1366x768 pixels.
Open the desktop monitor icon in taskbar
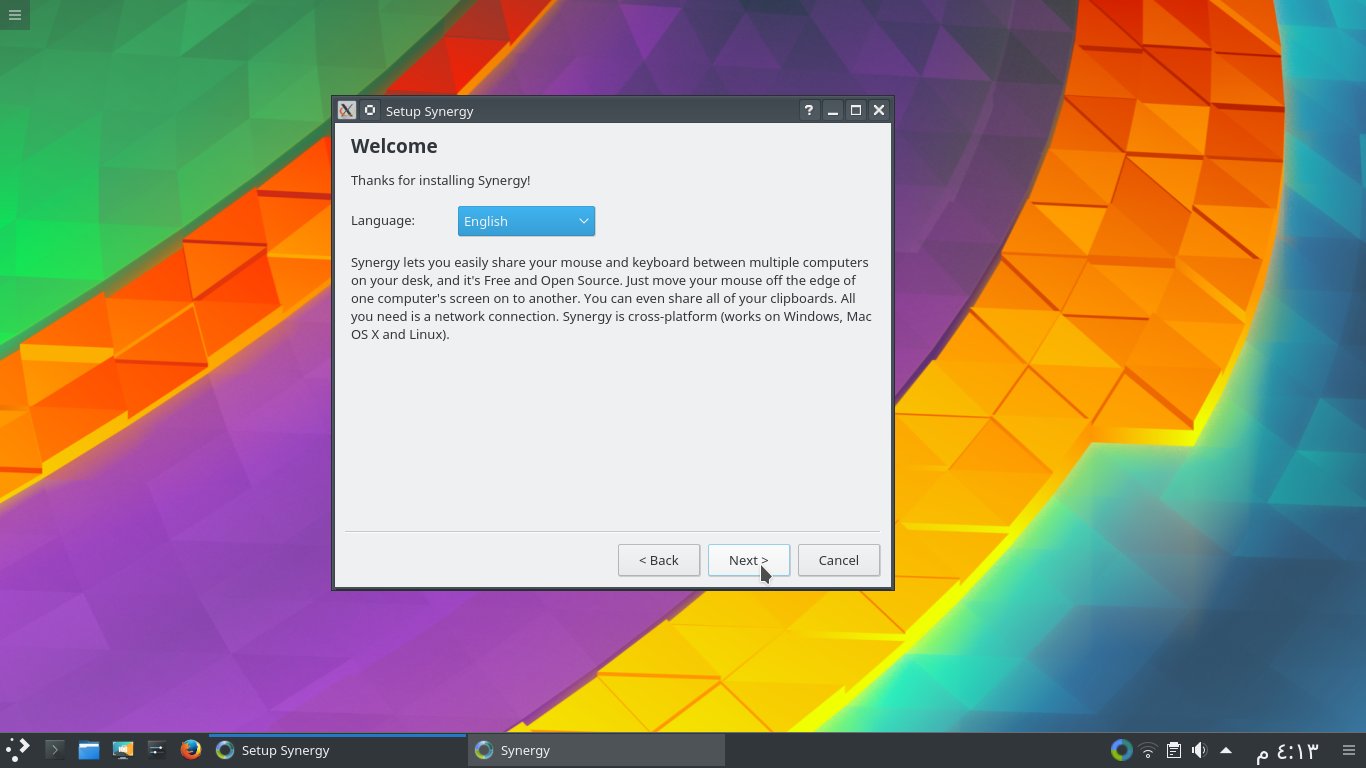123,749
